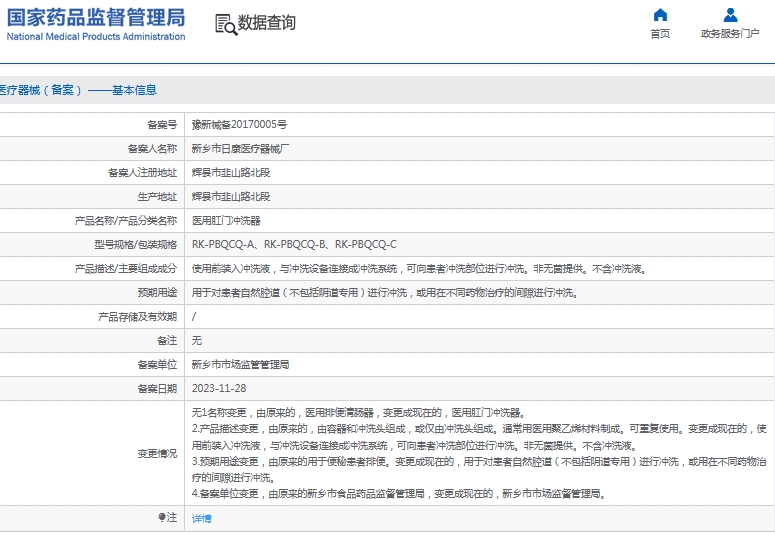Select 新乡市市场监管管理局 value

point(241,364)
